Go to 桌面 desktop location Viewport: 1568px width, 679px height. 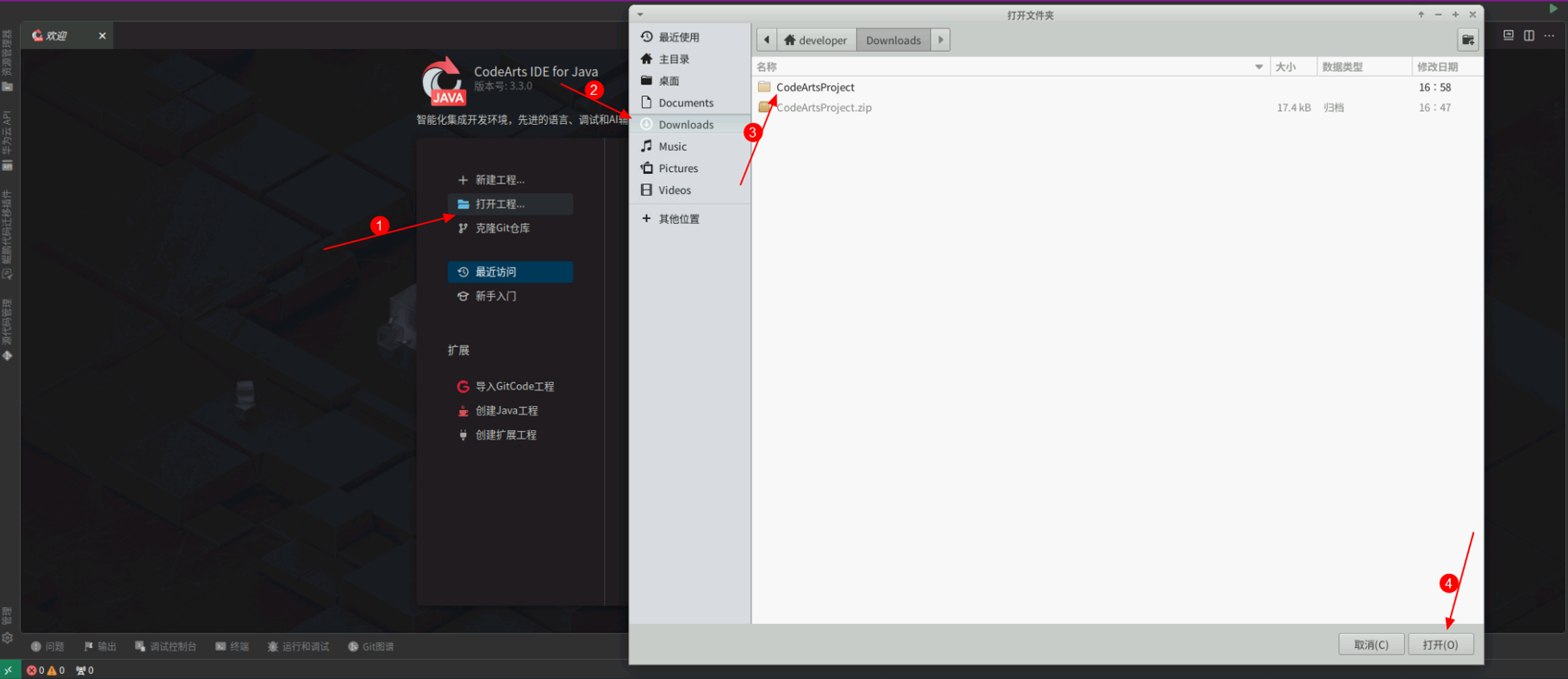[x=689, y=81]
